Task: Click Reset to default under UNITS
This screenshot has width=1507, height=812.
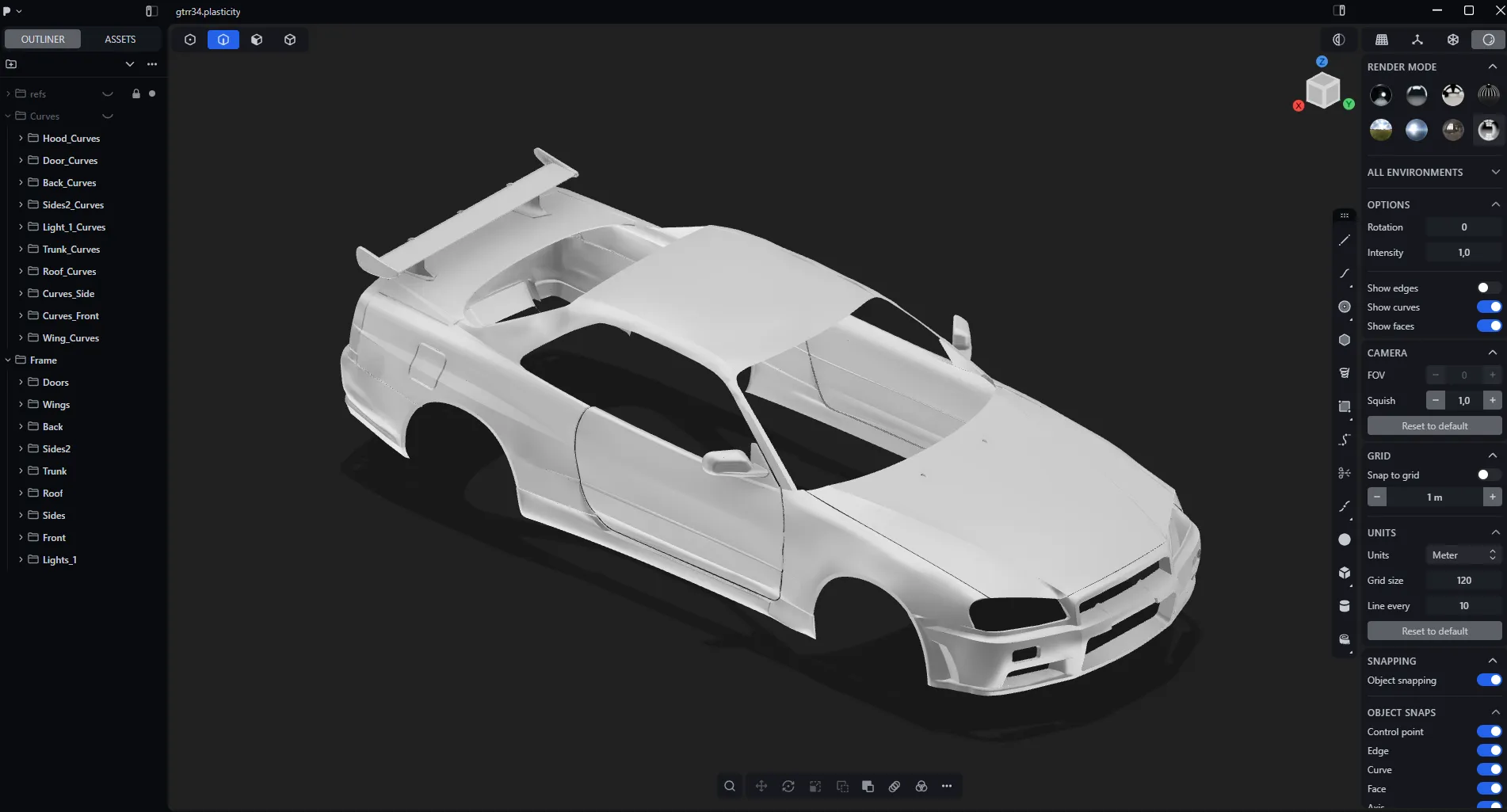Action: (x=1434, y=631)
